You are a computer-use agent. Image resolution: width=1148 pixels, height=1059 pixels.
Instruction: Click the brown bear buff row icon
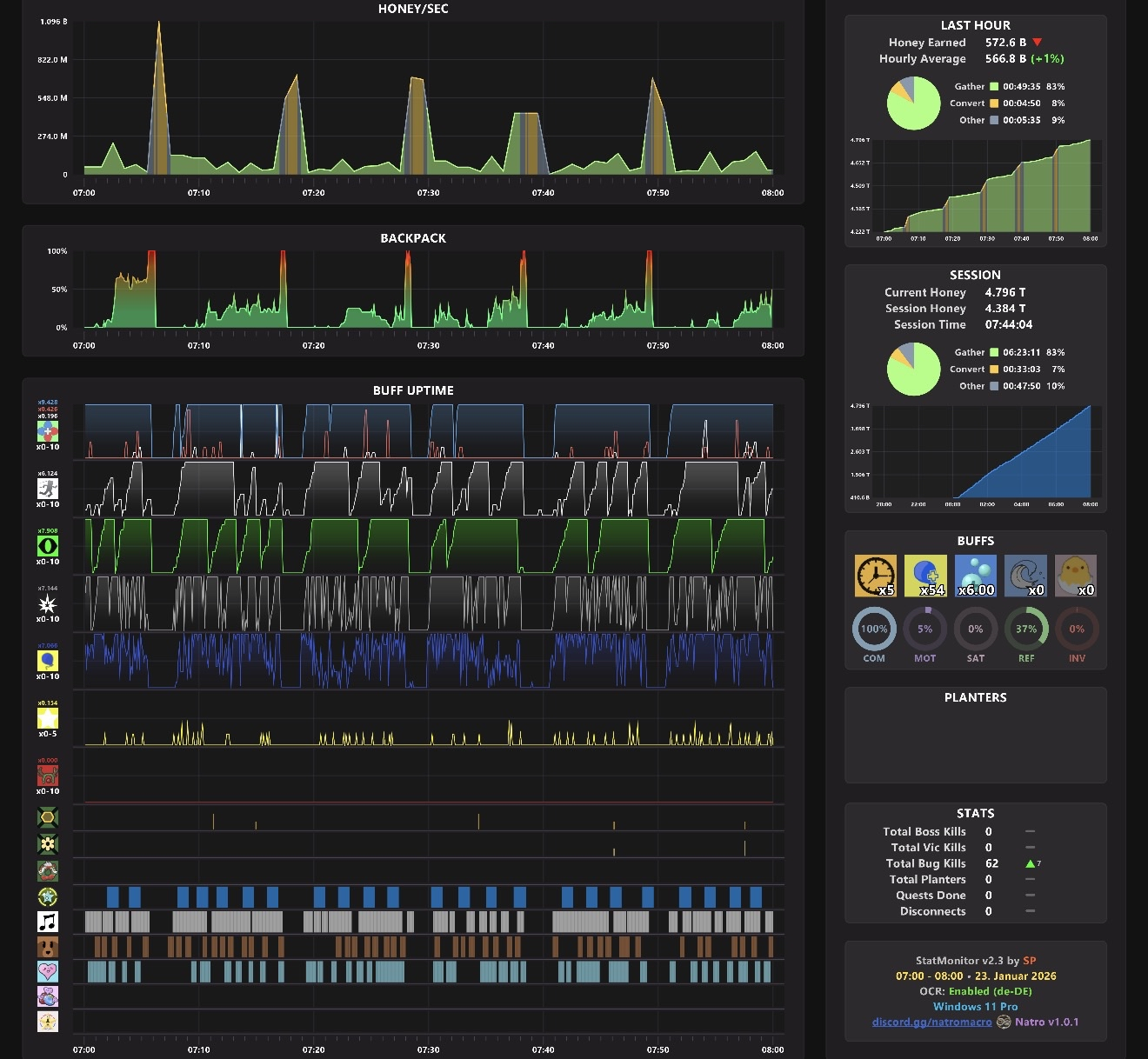48,947
